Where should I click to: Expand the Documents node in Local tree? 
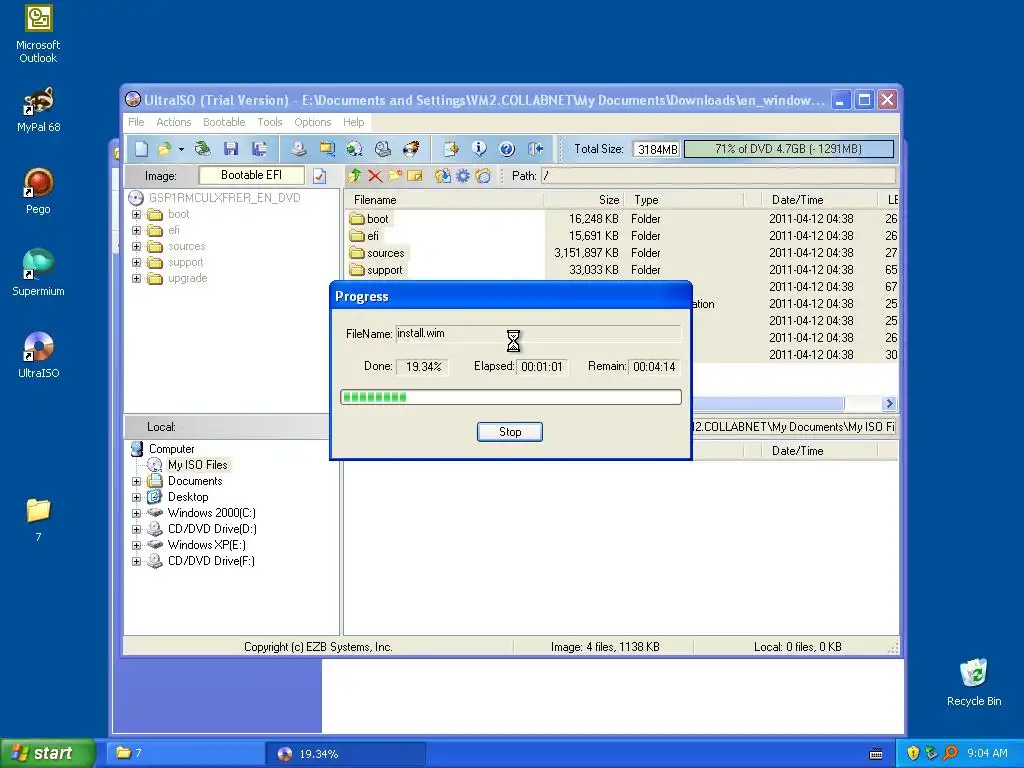click(136, 481)
